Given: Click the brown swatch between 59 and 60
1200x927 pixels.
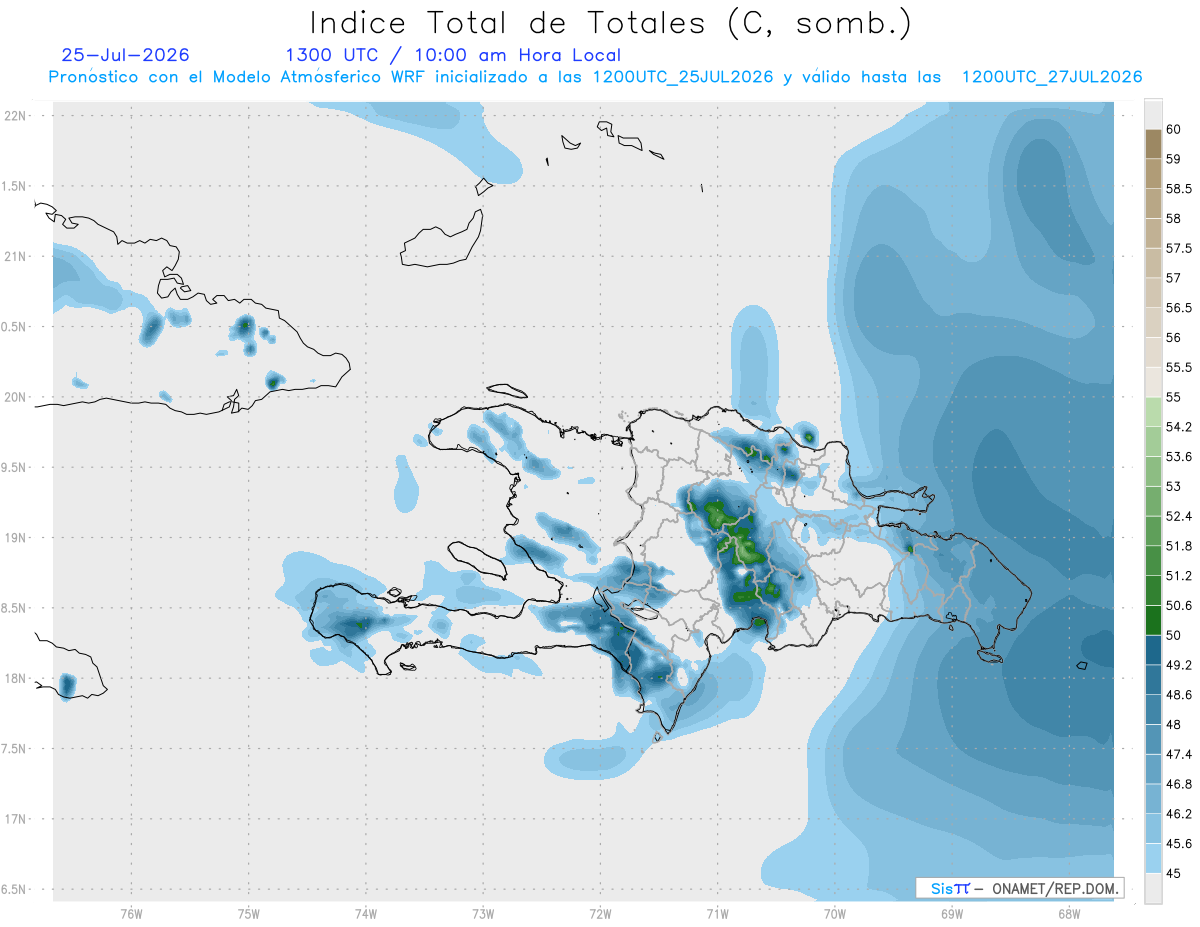Looking at the screenshot, I should [x=1153, y=144].
